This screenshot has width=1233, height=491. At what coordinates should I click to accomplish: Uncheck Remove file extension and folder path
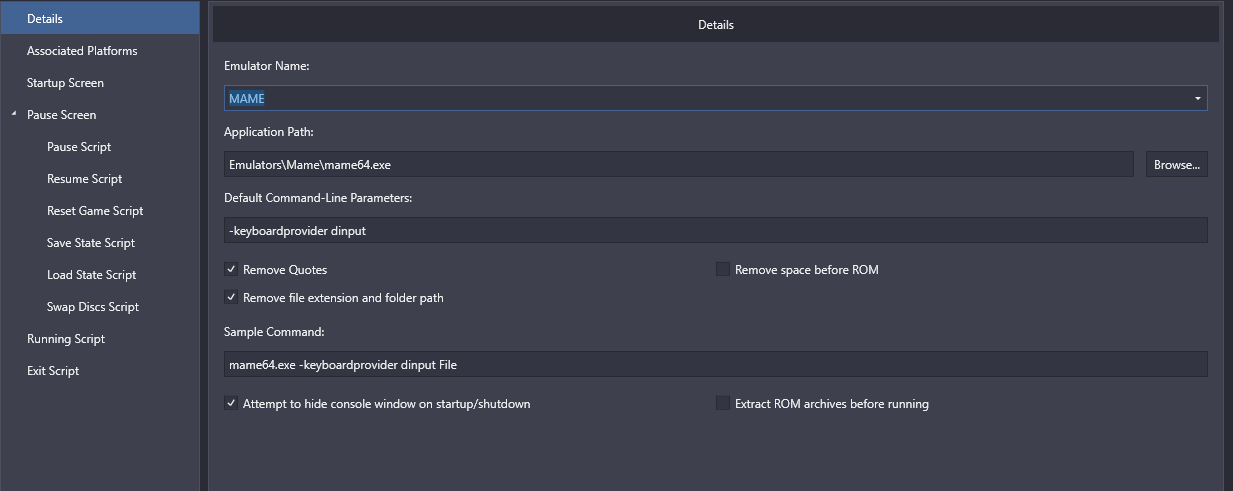tap(231, 298)
